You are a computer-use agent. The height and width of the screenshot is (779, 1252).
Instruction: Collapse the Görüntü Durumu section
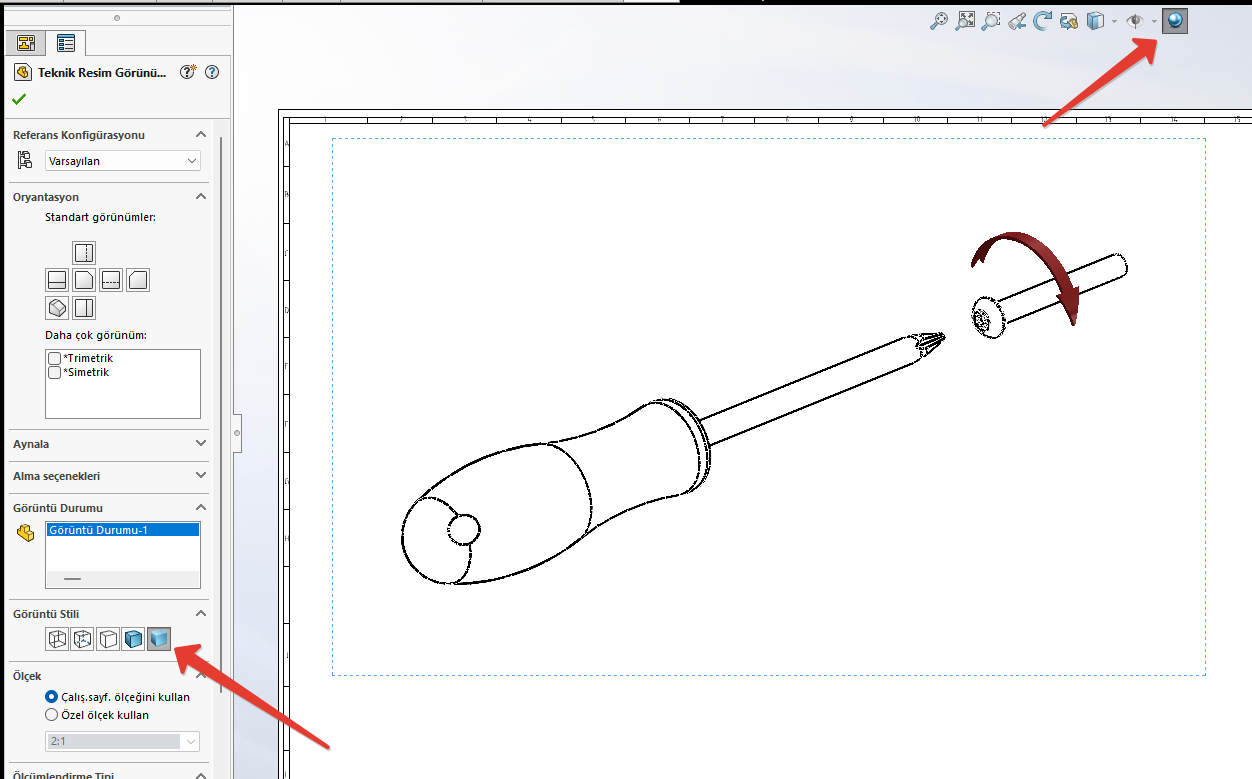tap(201, 507)
